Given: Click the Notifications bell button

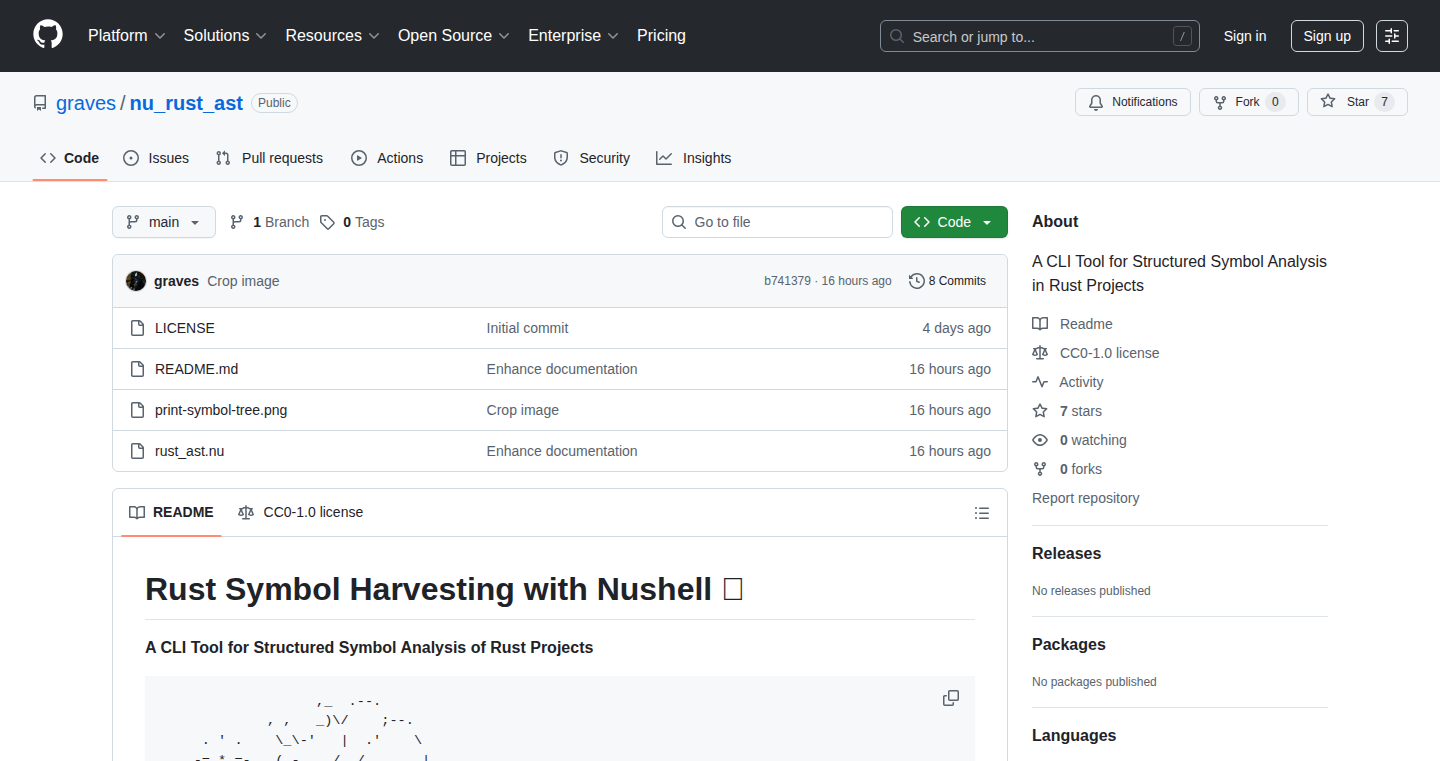Looking at the screenshot, I should click(1133, 102).
